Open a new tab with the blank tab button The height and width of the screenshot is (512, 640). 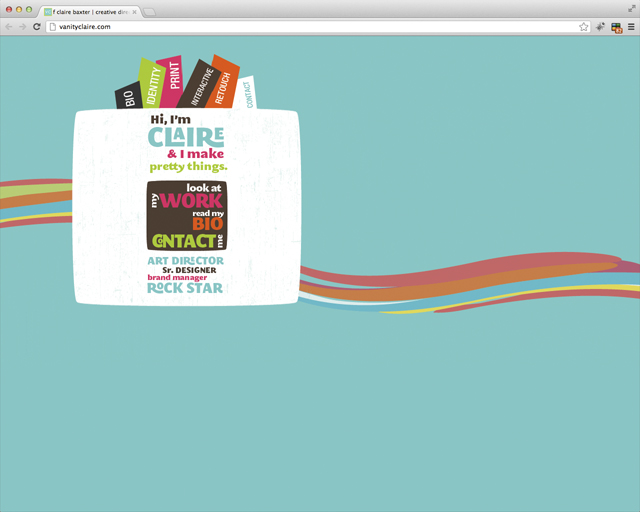(x=149, y=12)
